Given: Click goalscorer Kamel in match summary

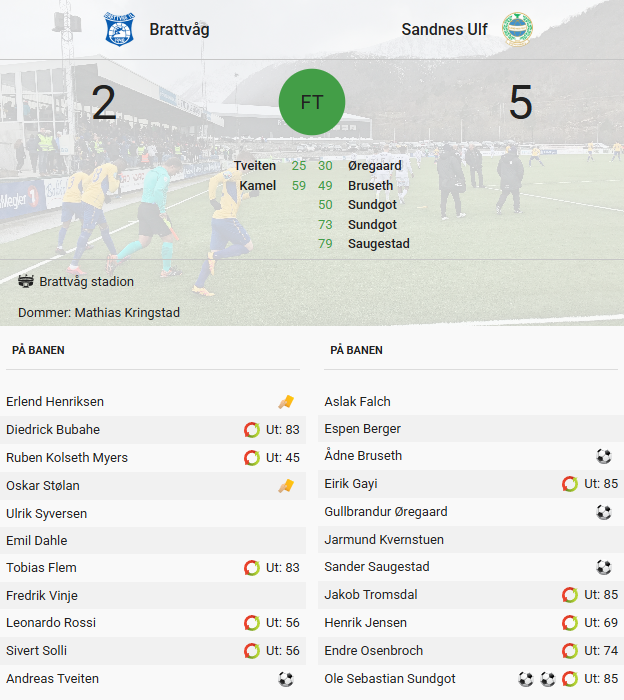Looking at the screenshot, I should (x=258, y=186).
